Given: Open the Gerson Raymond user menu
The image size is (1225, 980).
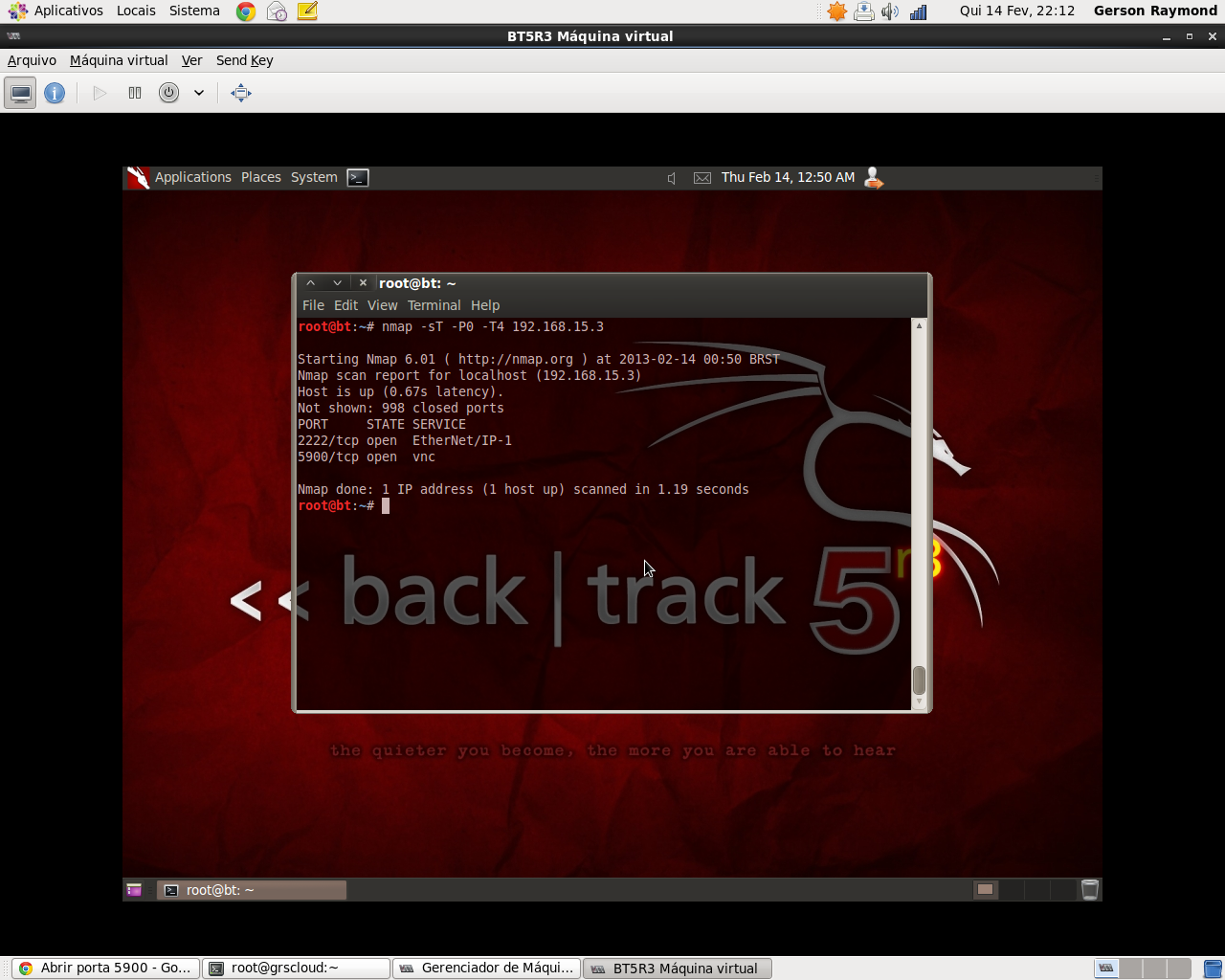Looking at the screenshot, I should coord(1155,11).
